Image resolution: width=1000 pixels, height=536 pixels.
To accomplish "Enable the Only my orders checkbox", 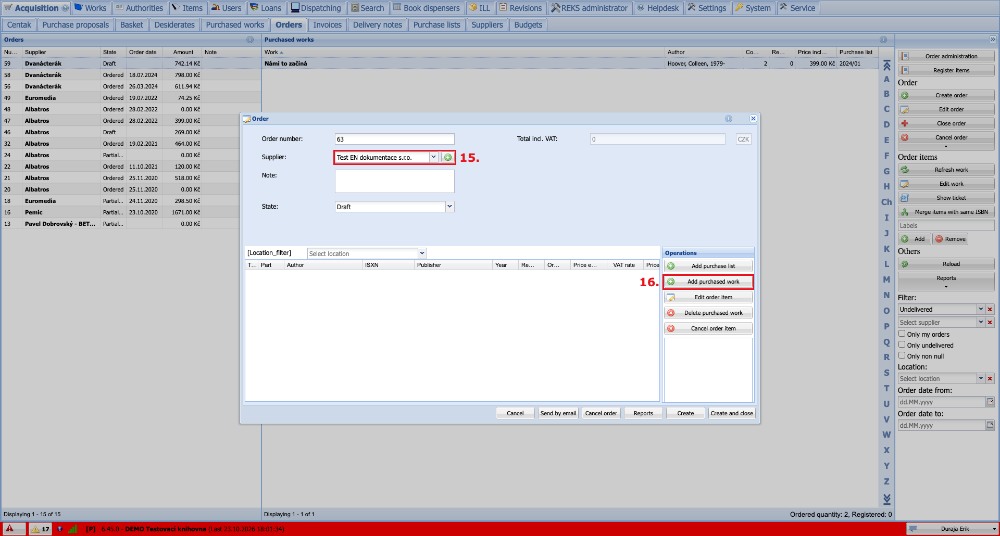I will click(x=902, y=334).
